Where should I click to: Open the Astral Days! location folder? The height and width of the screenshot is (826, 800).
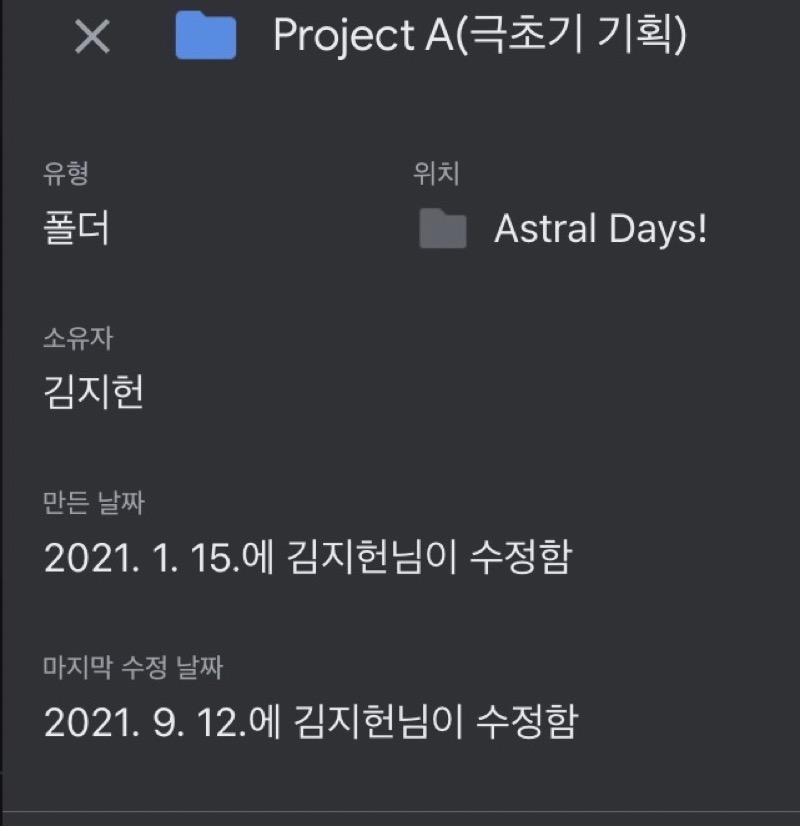coord(600,230)
